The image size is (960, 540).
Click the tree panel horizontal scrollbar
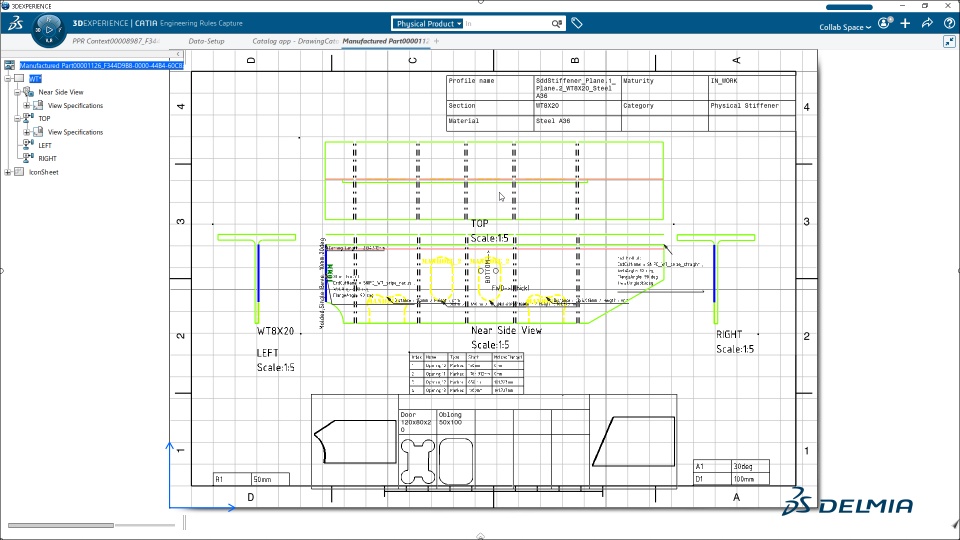61,525
